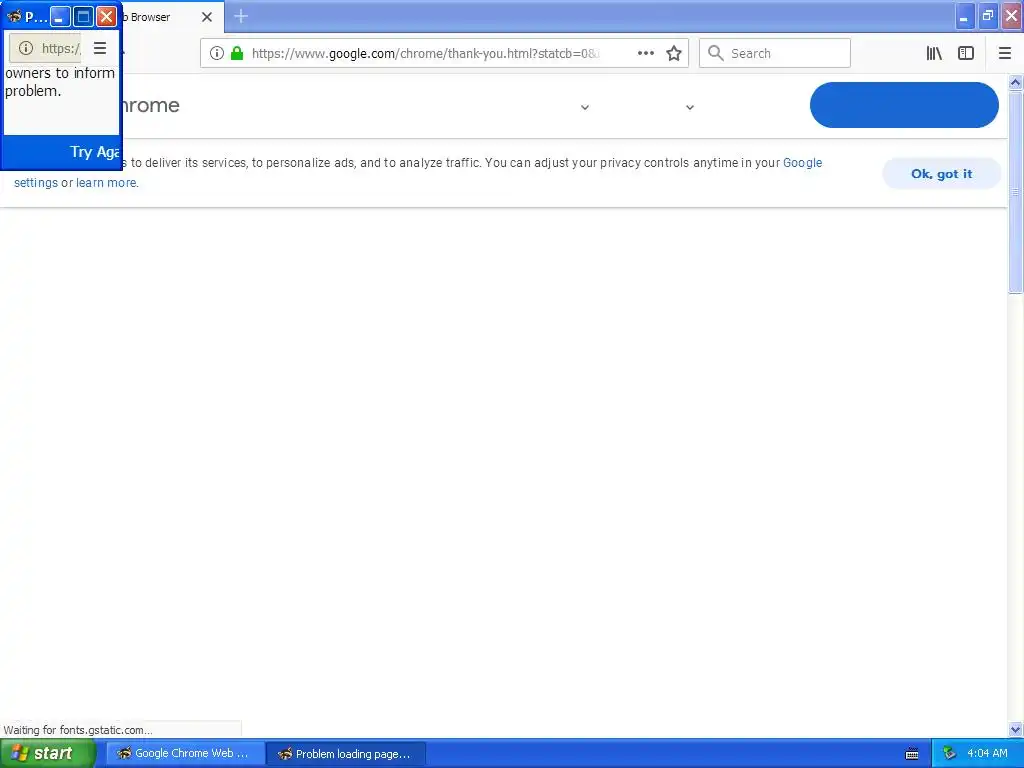
Task: Expand the second chevron dropdown in Chrome header
Action: (690, 107)
